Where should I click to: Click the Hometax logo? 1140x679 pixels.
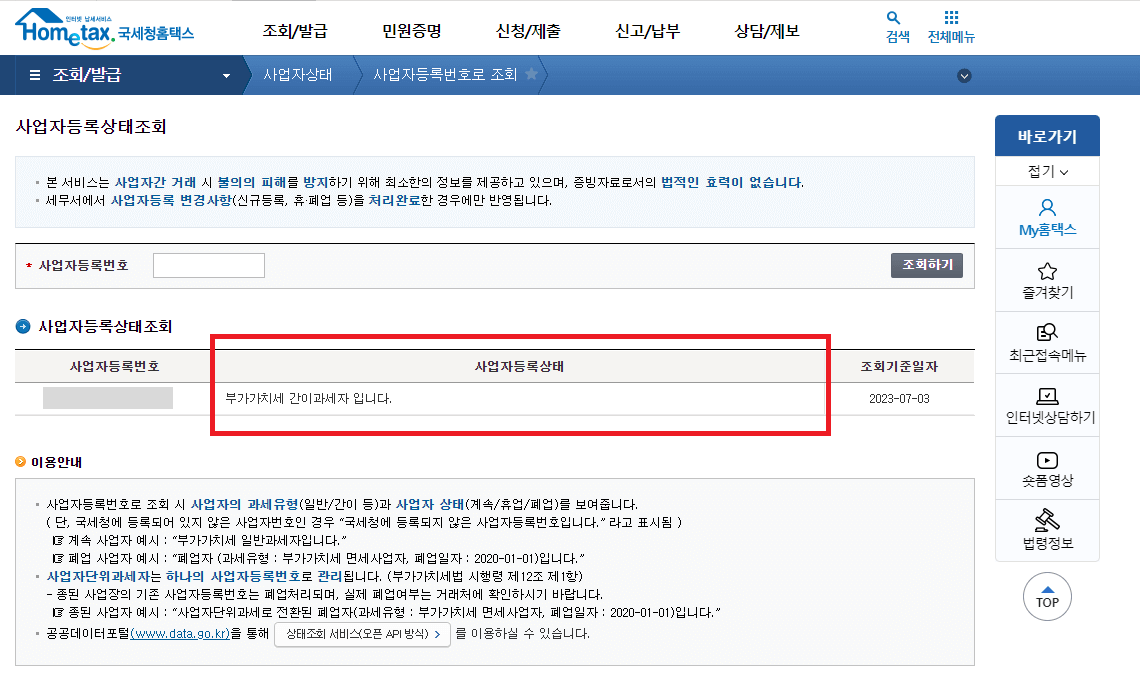65,27
